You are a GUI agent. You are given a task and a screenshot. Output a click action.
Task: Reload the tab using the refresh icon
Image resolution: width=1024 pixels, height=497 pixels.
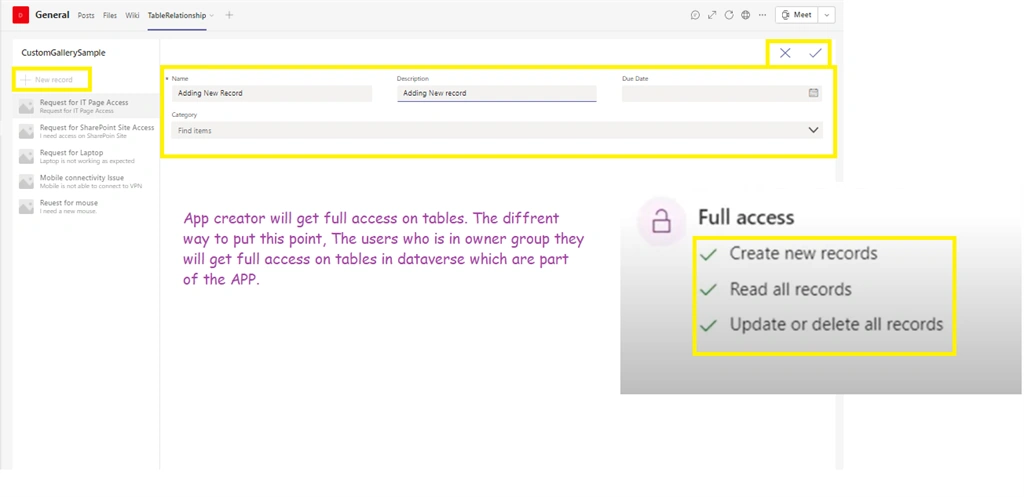pyautogui.click(x=729, y=15)
